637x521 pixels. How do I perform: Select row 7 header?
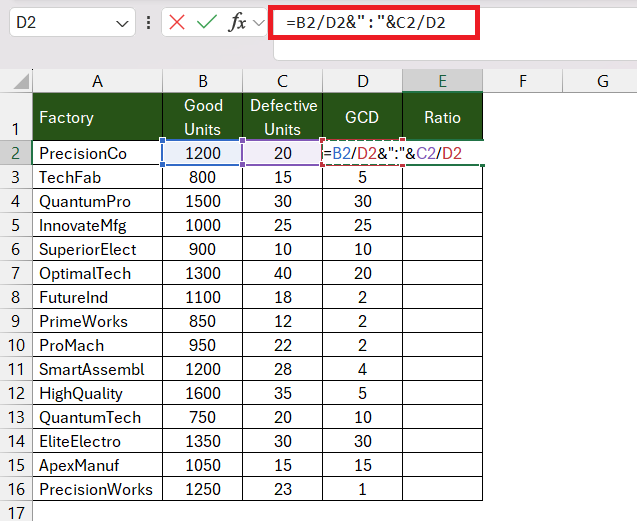(x=16, y=273)
